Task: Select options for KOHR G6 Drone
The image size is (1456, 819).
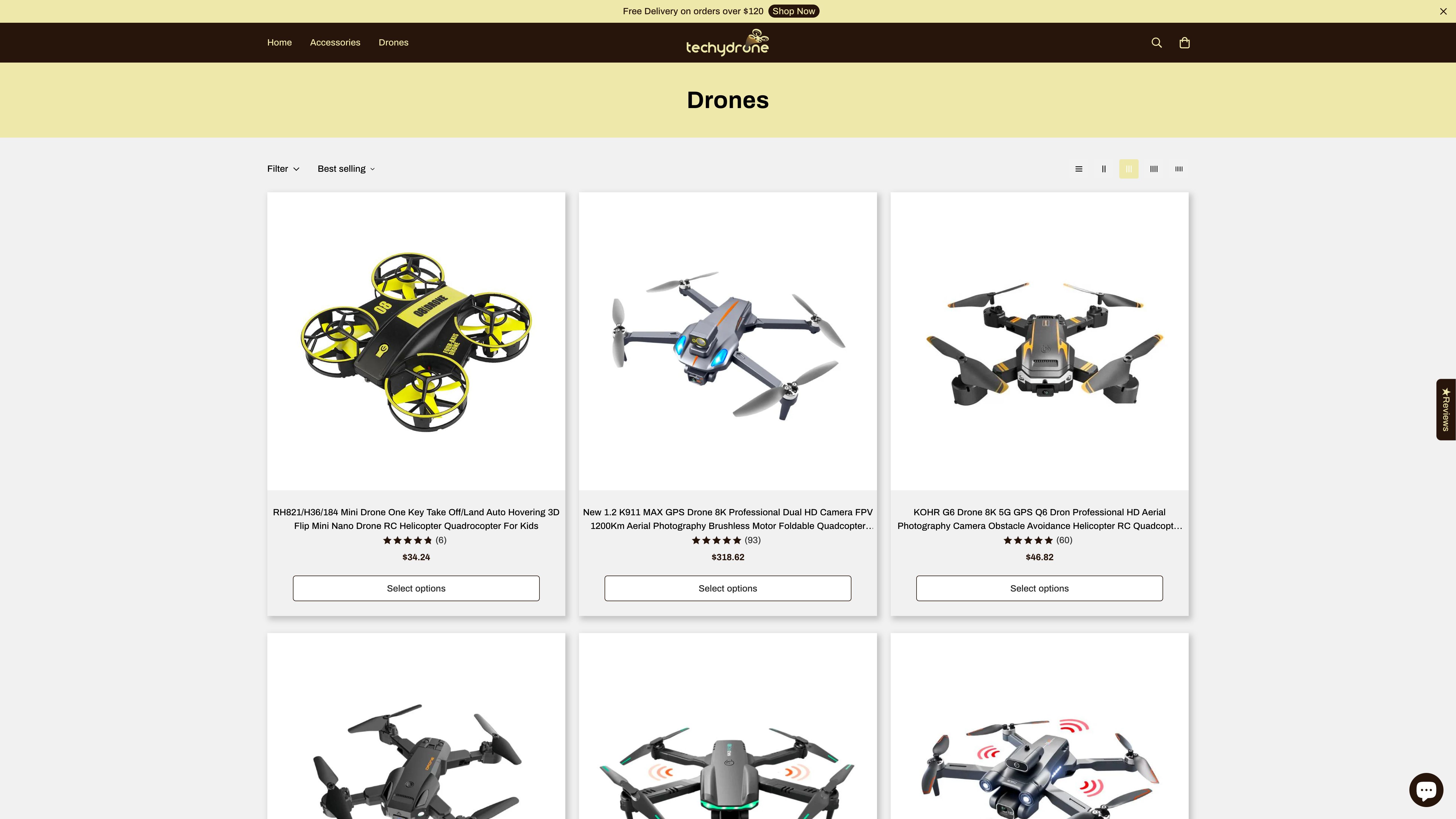Action: click(x=1039, y=588)
